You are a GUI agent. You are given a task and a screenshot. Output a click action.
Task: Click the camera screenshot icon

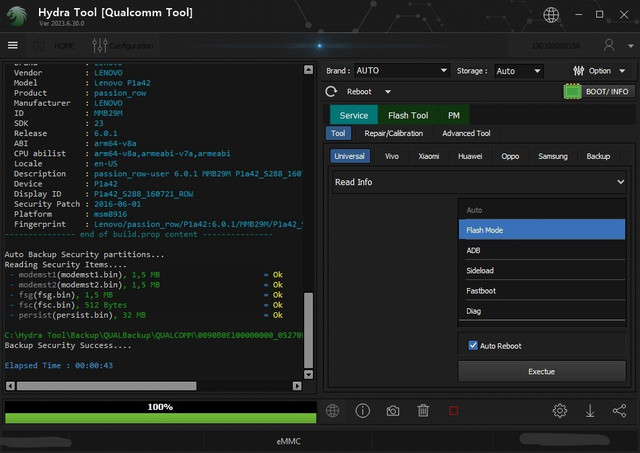[393, 411]
